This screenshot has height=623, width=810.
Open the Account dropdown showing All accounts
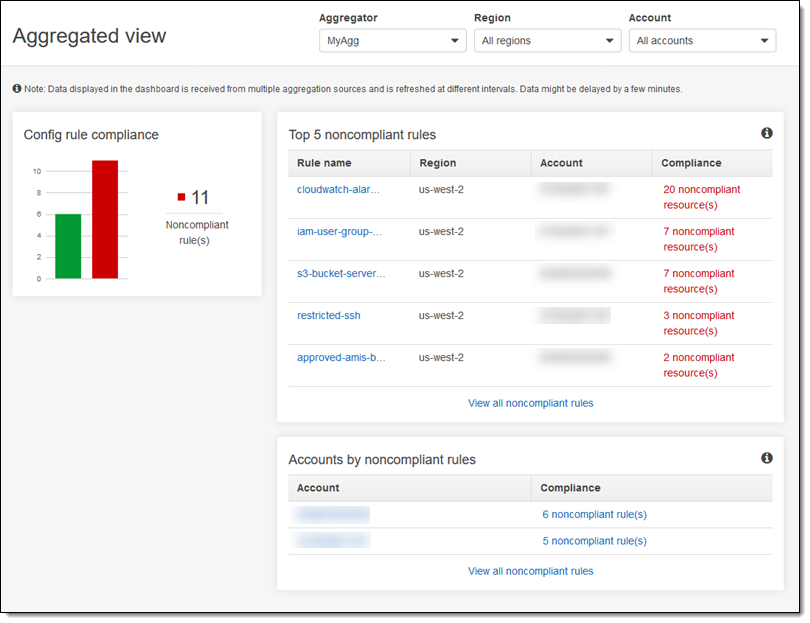coord(702,41)
